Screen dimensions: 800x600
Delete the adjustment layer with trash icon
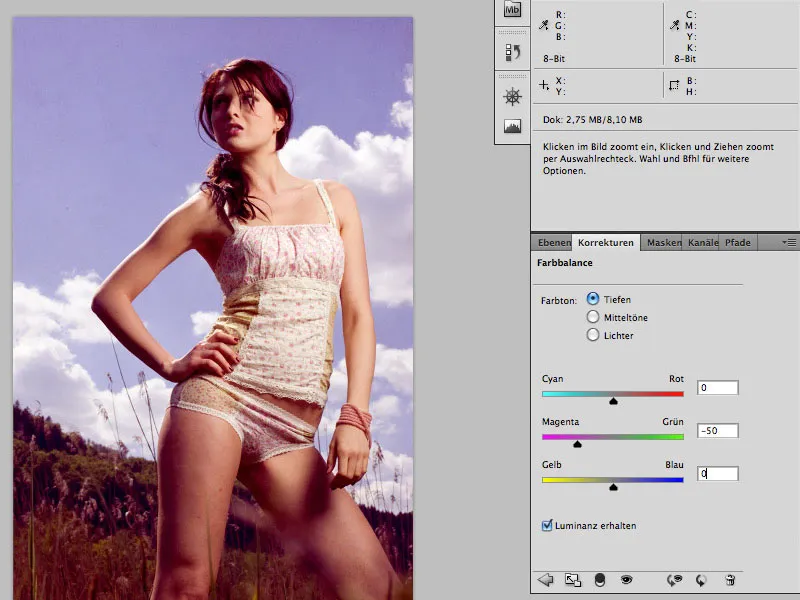pyautogui.click(x=730, y=580)
